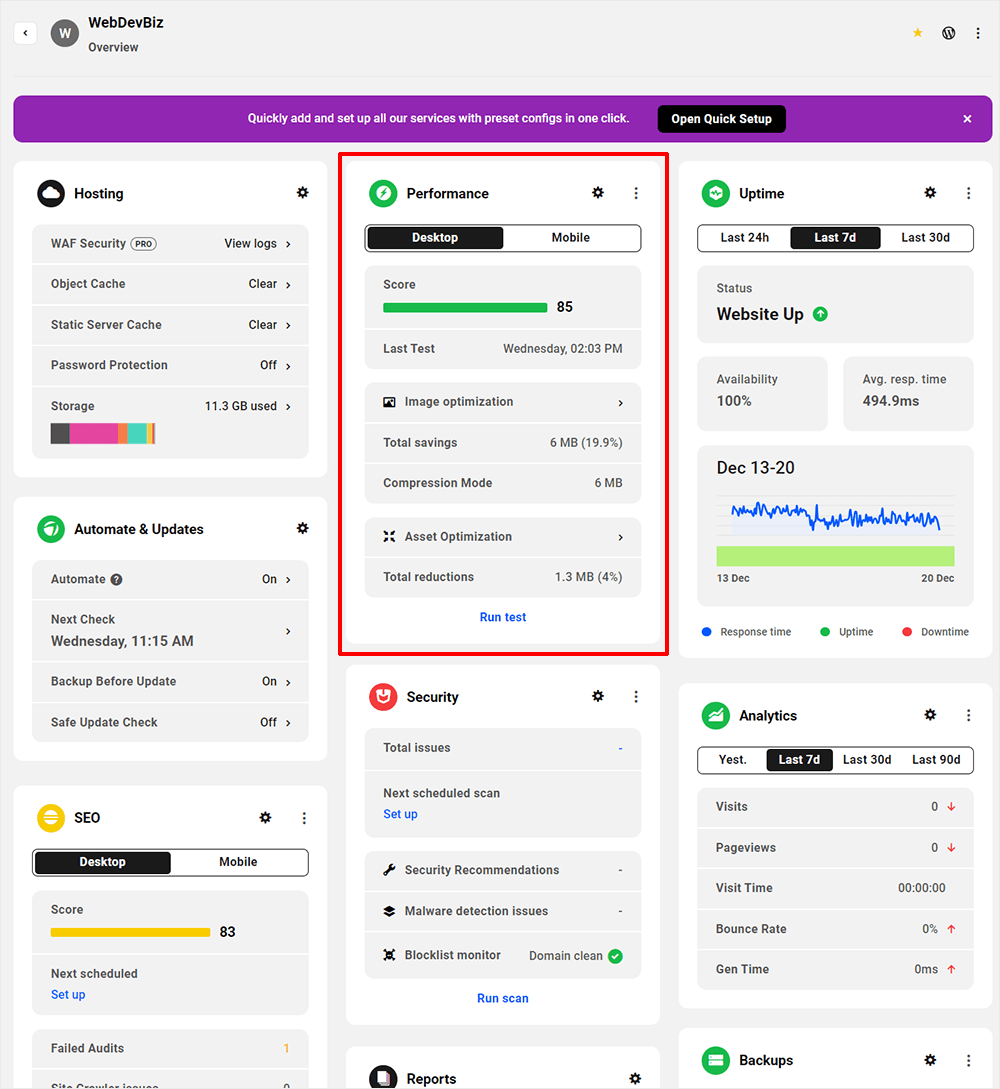1000x1089 pixels.
Task: Click Performance score green bar
Action: (465, 308)
